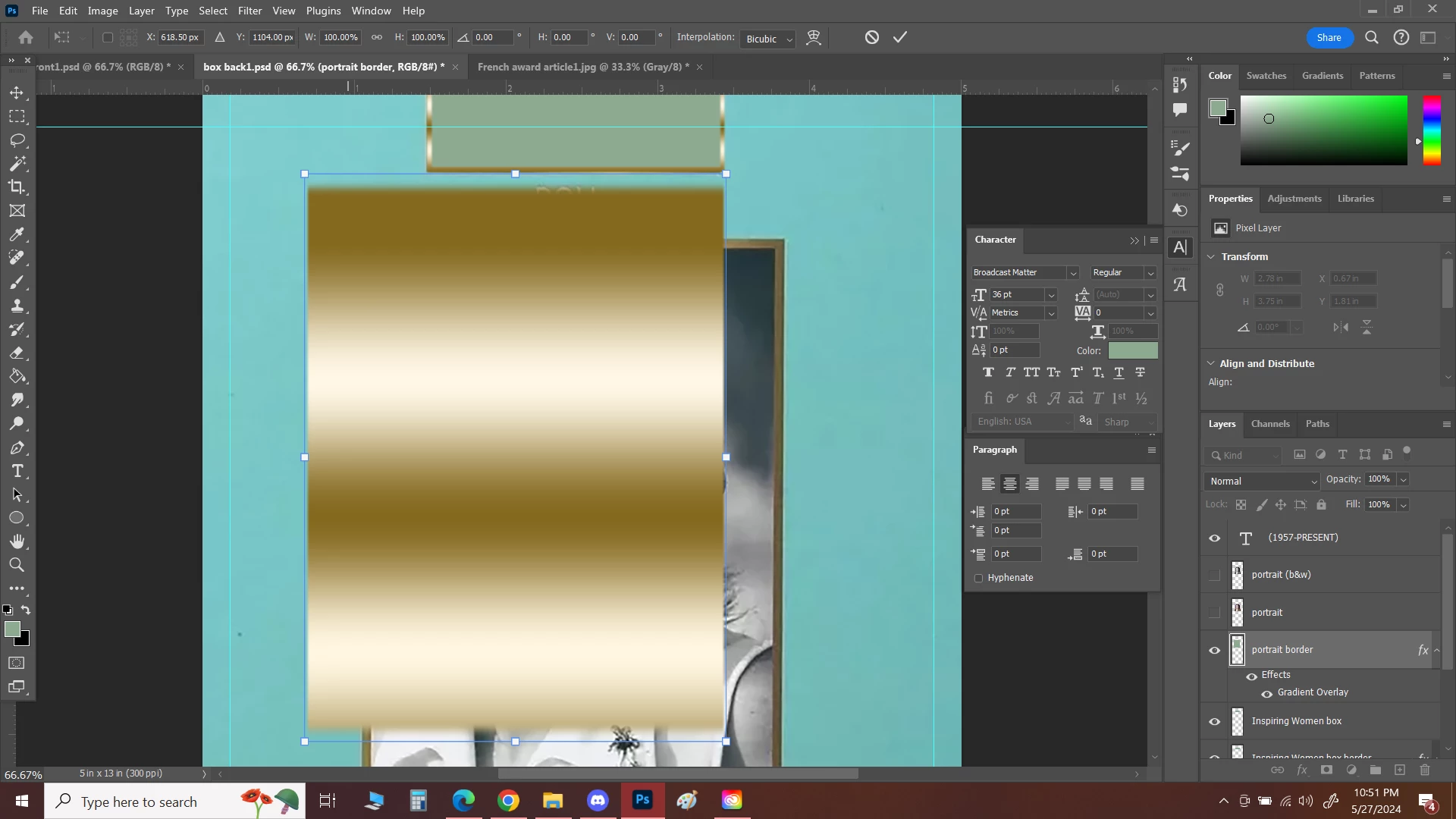
Task: Select the Horizontal Type tool
Action: click(17, 471)
